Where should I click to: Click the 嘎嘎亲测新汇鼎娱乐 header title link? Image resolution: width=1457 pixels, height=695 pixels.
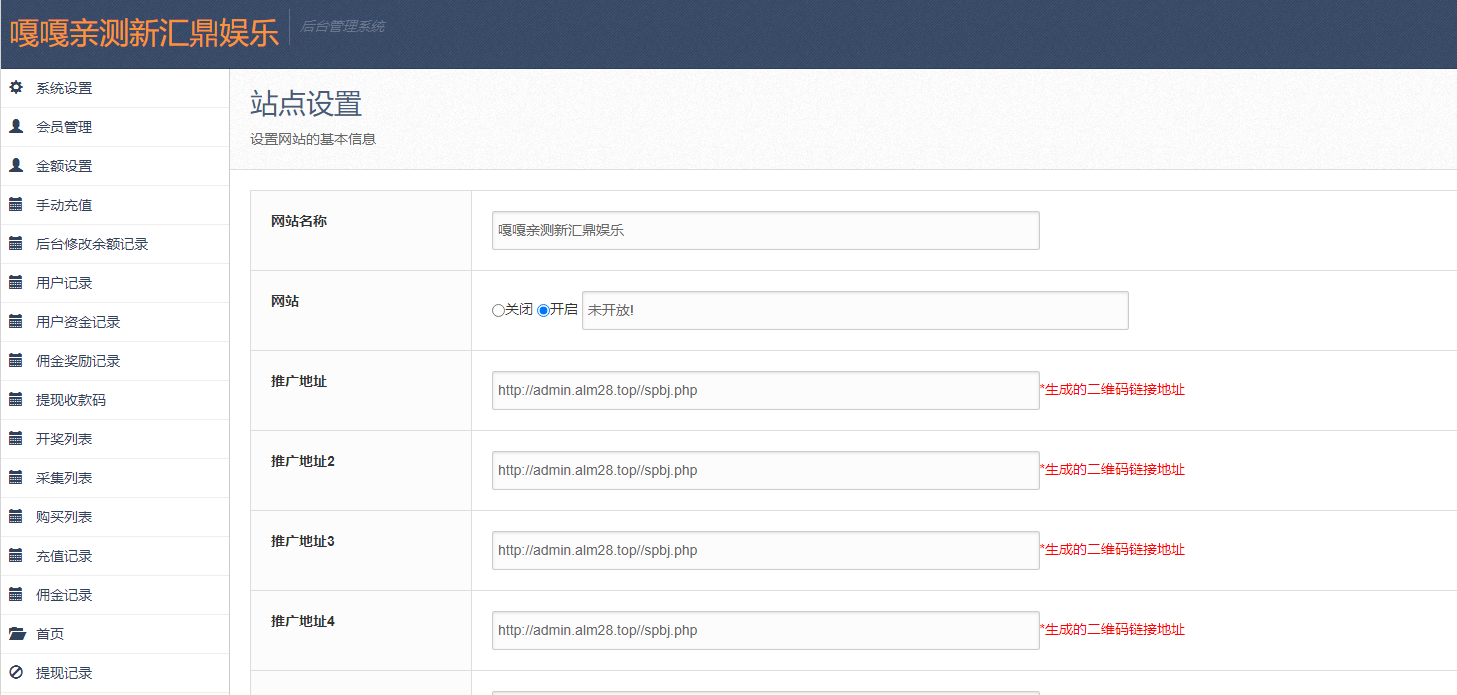[144, 33]
